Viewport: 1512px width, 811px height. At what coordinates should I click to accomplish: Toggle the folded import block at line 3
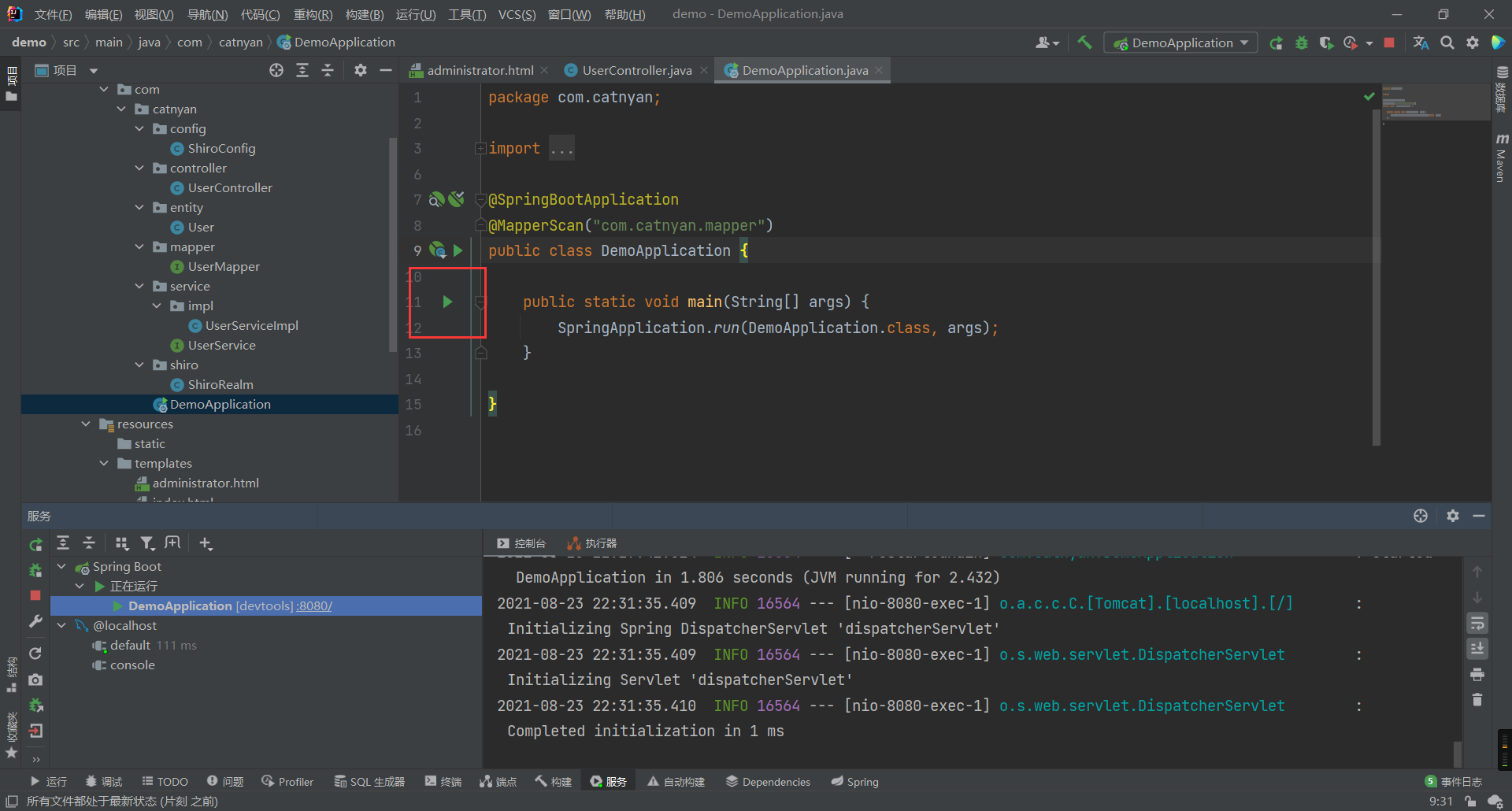click(x=480, y=149)
